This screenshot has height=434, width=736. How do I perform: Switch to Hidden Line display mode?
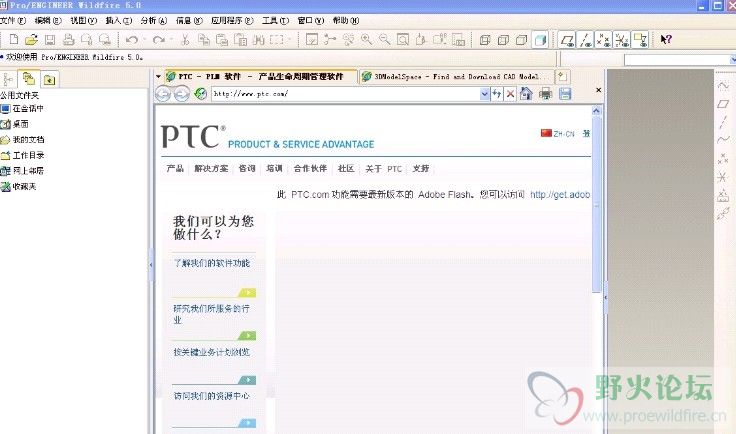pos(503,40)
